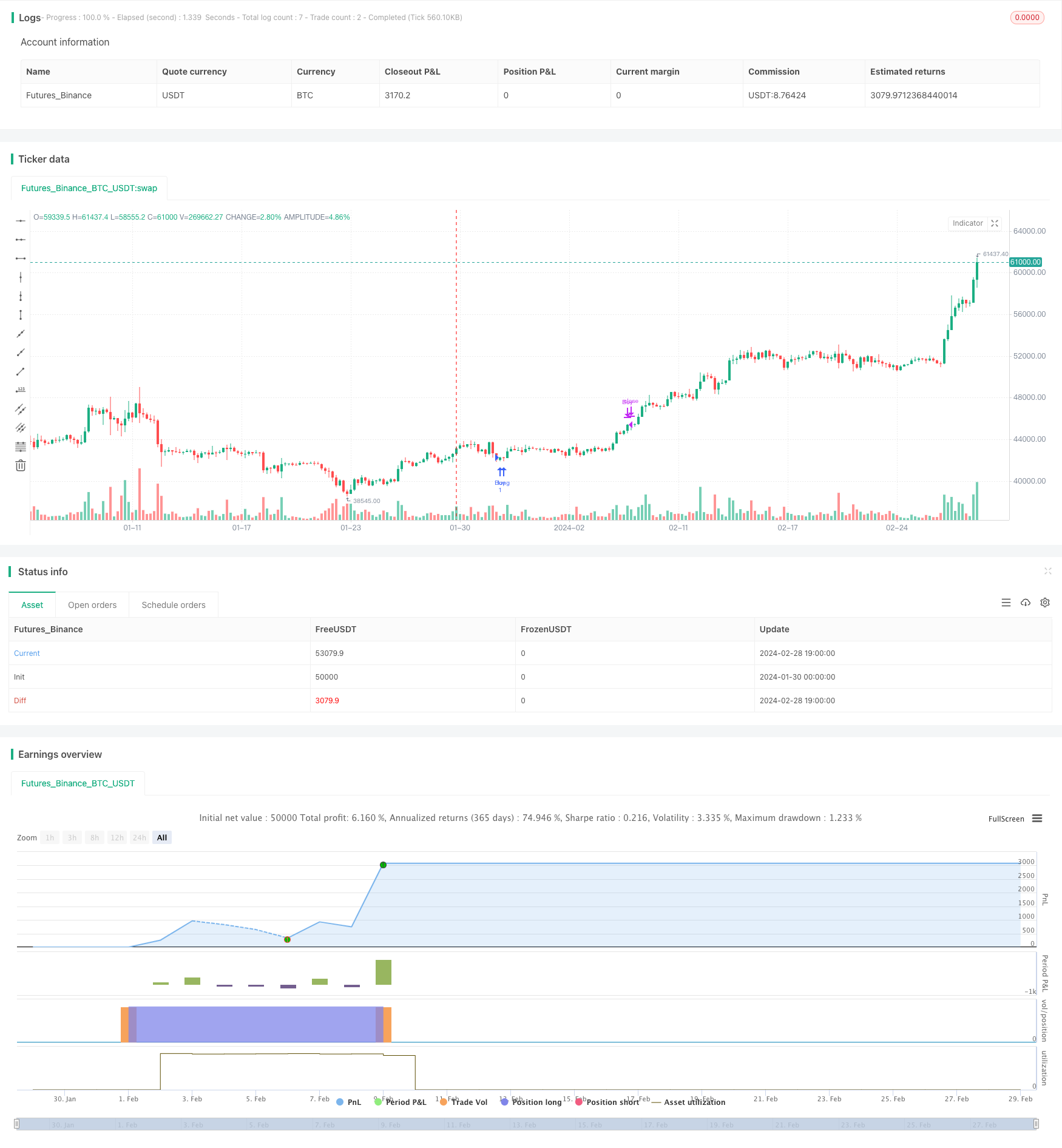Click the Indicator button on ticker chart
The width and height of the screenshot is (1062, 1148).
click(x=967, y=223)
